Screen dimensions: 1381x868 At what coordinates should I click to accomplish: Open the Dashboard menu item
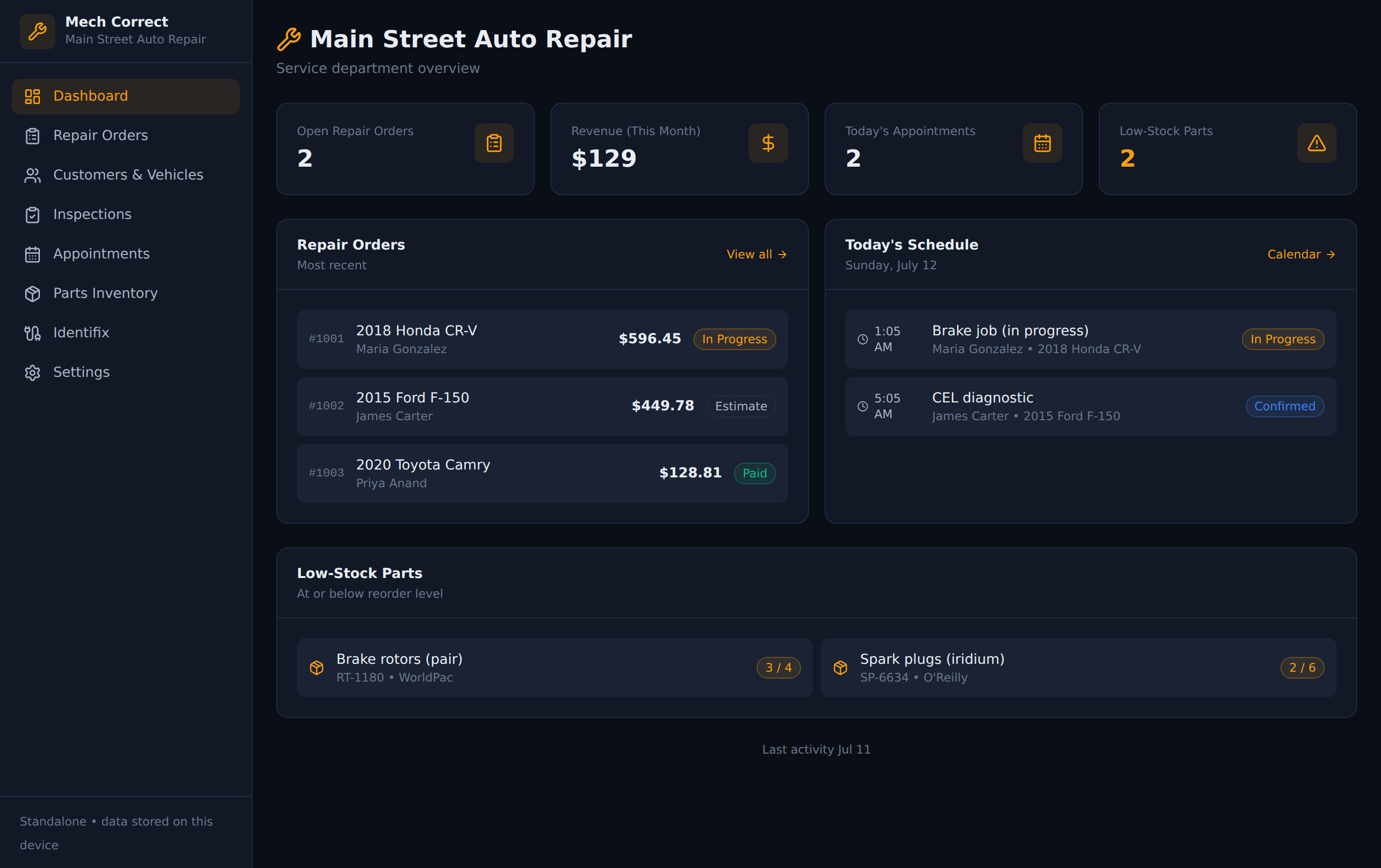click(x=126, y=96)
